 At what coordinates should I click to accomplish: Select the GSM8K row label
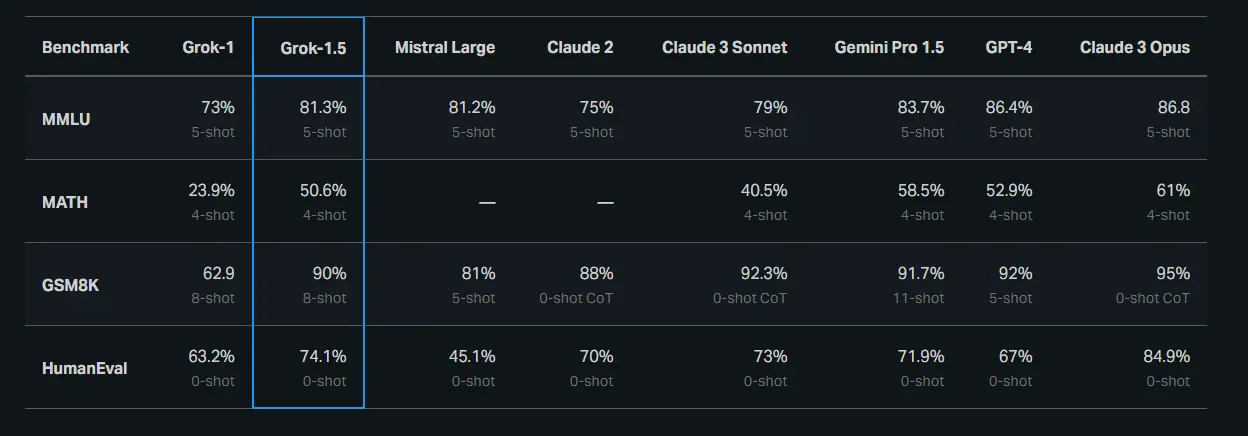pyautogui.click(x=70, y=285)
